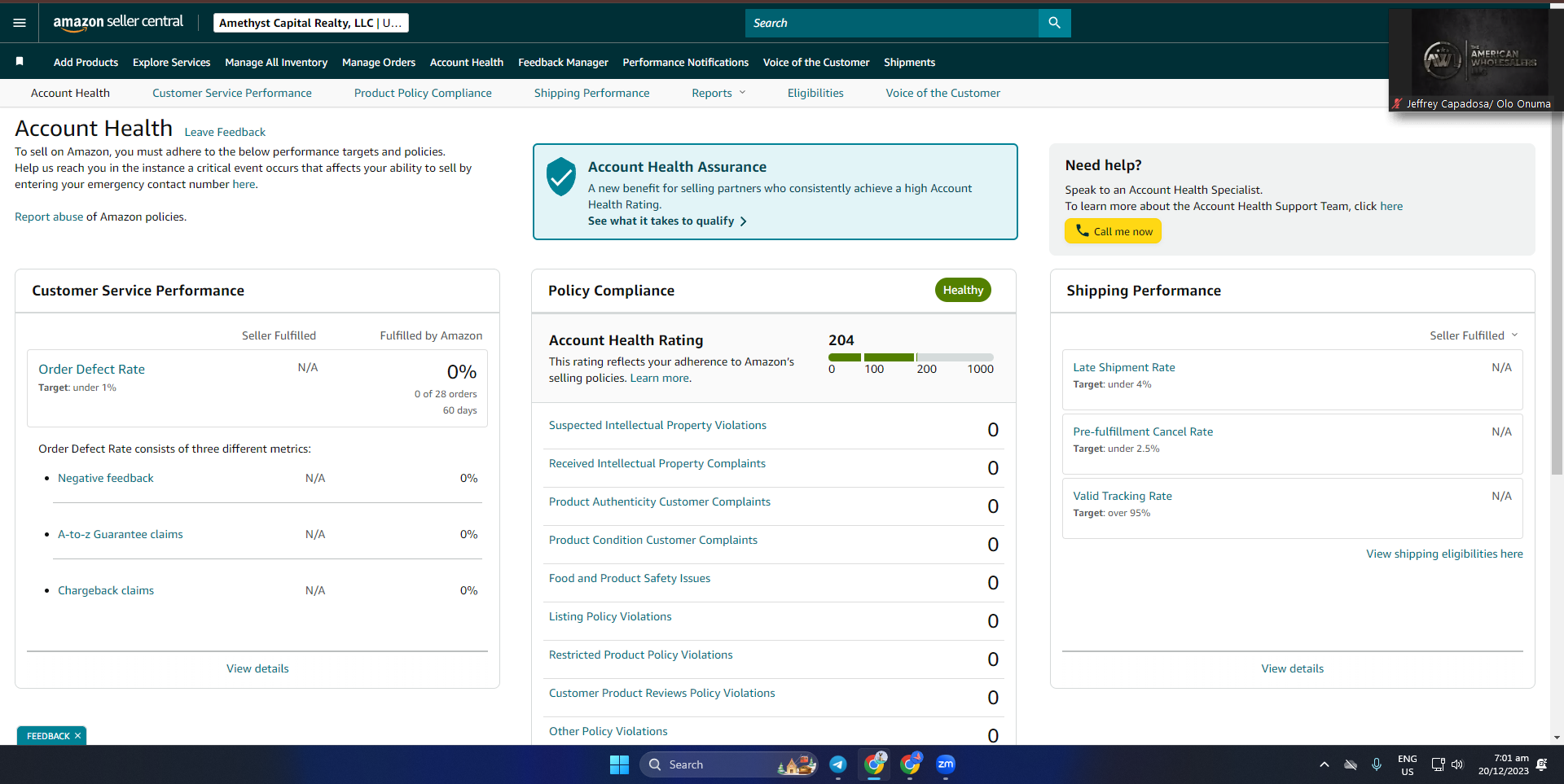Open the Late Shipment Rate link
Viewport: 1564px width, 784px height.
tap(1124, 367)
